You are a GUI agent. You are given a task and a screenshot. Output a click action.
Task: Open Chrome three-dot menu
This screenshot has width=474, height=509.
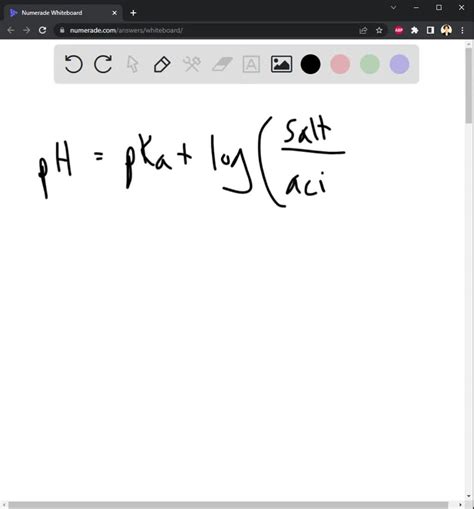(x=462, y=30)
